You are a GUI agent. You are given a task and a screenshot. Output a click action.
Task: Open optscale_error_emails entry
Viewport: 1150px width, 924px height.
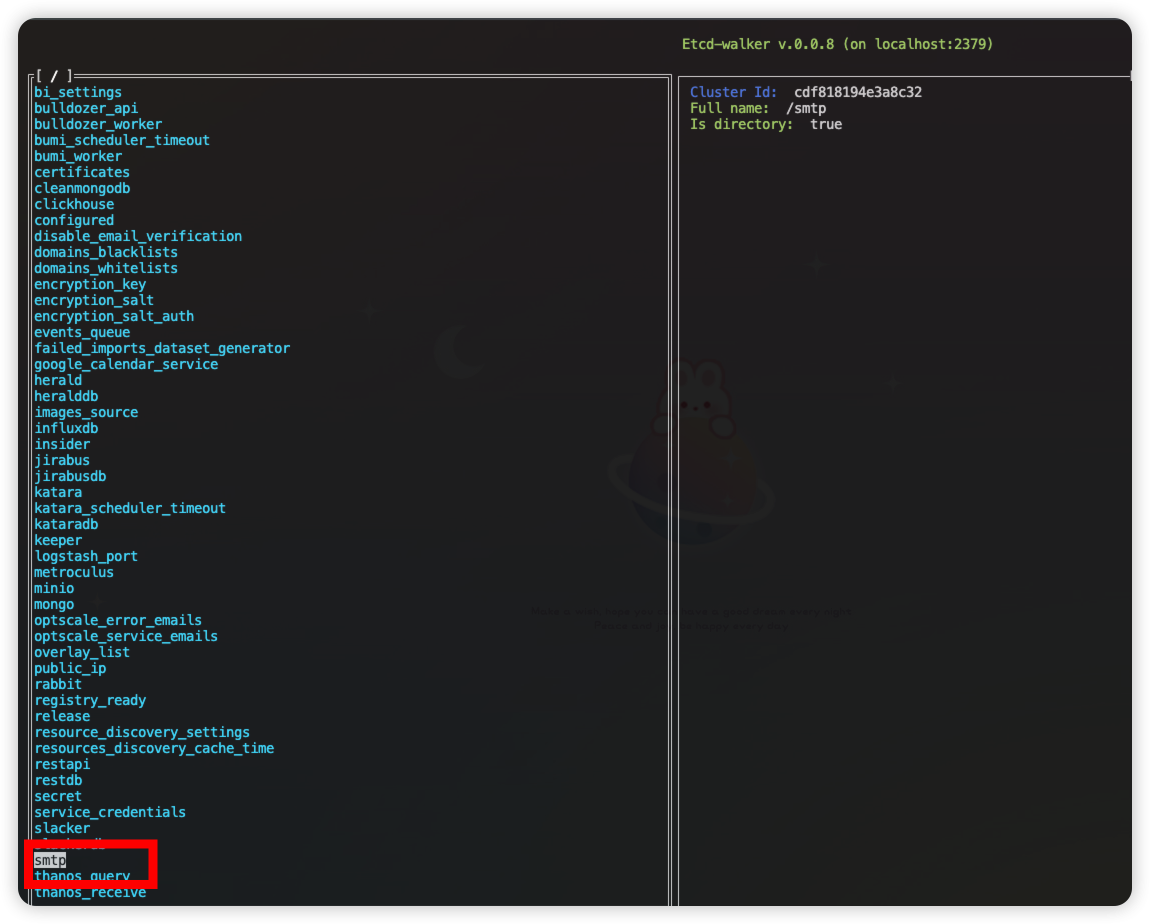pyautogui.click(x=117, y=620)
